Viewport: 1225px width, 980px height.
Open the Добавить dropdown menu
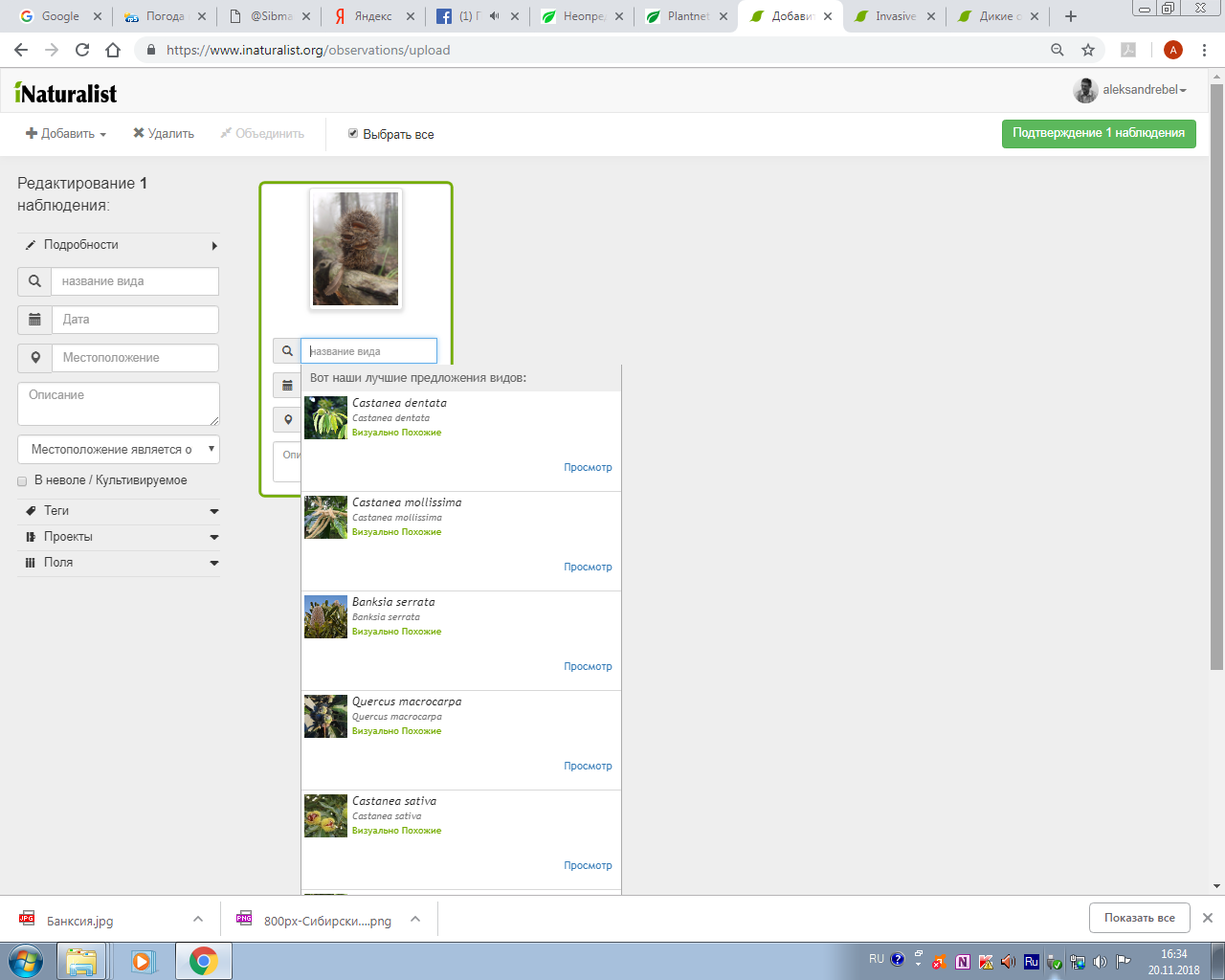pyautogui.click(x=66, y=134)
